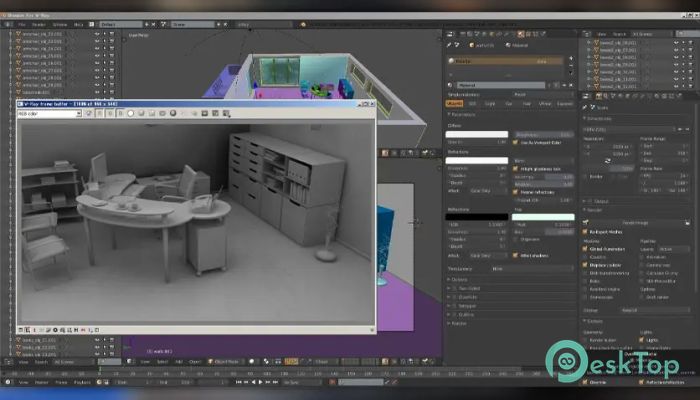Toggle Draft render checkbox
Screen dimensions: 700x400
point(642,297)
